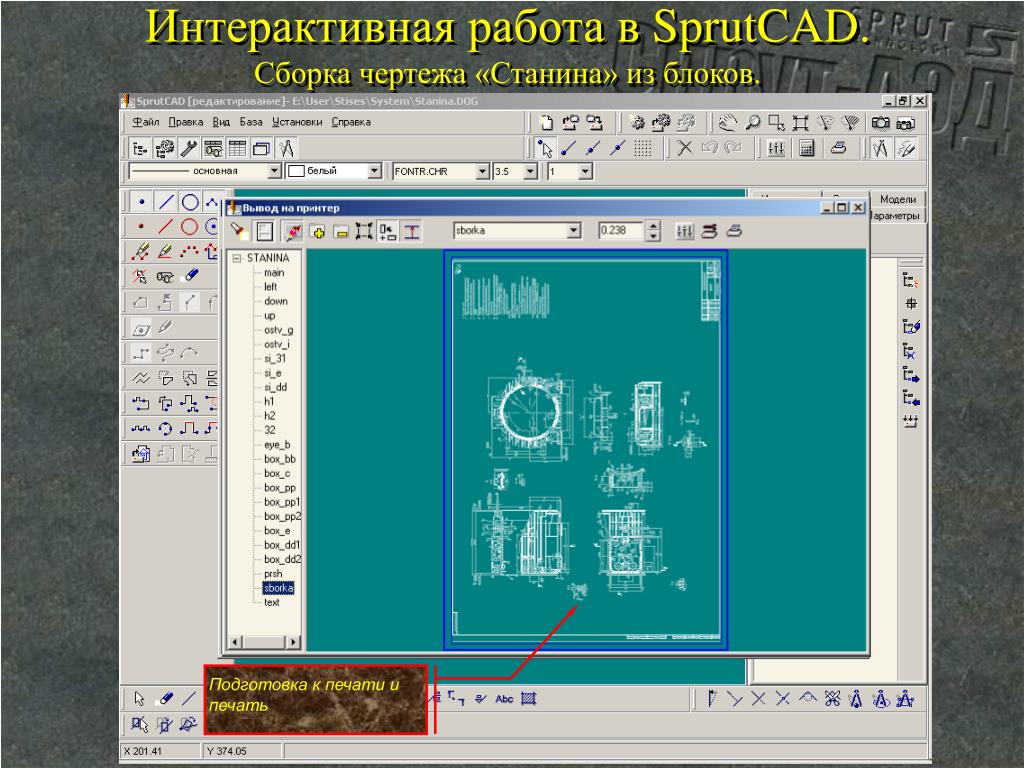
Task: Open the Установки menu
Action: click(297, 122)
